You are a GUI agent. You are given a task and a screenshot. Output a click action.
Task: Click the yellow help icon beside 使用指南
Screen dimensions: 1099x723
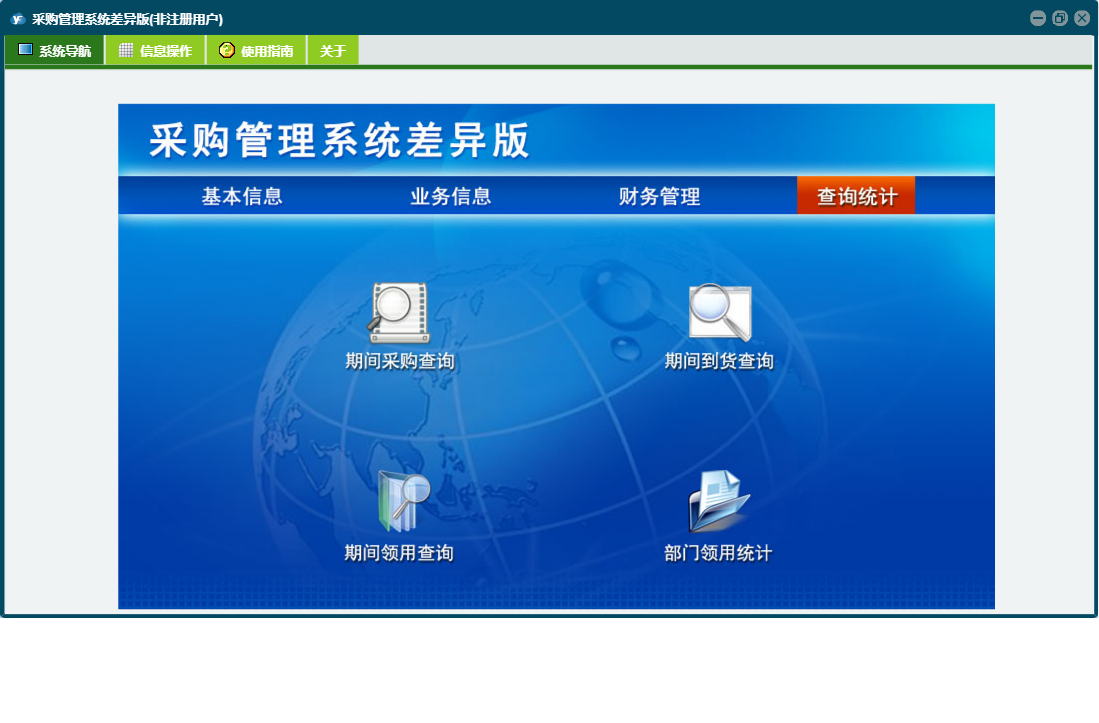[x=227, y=50]
